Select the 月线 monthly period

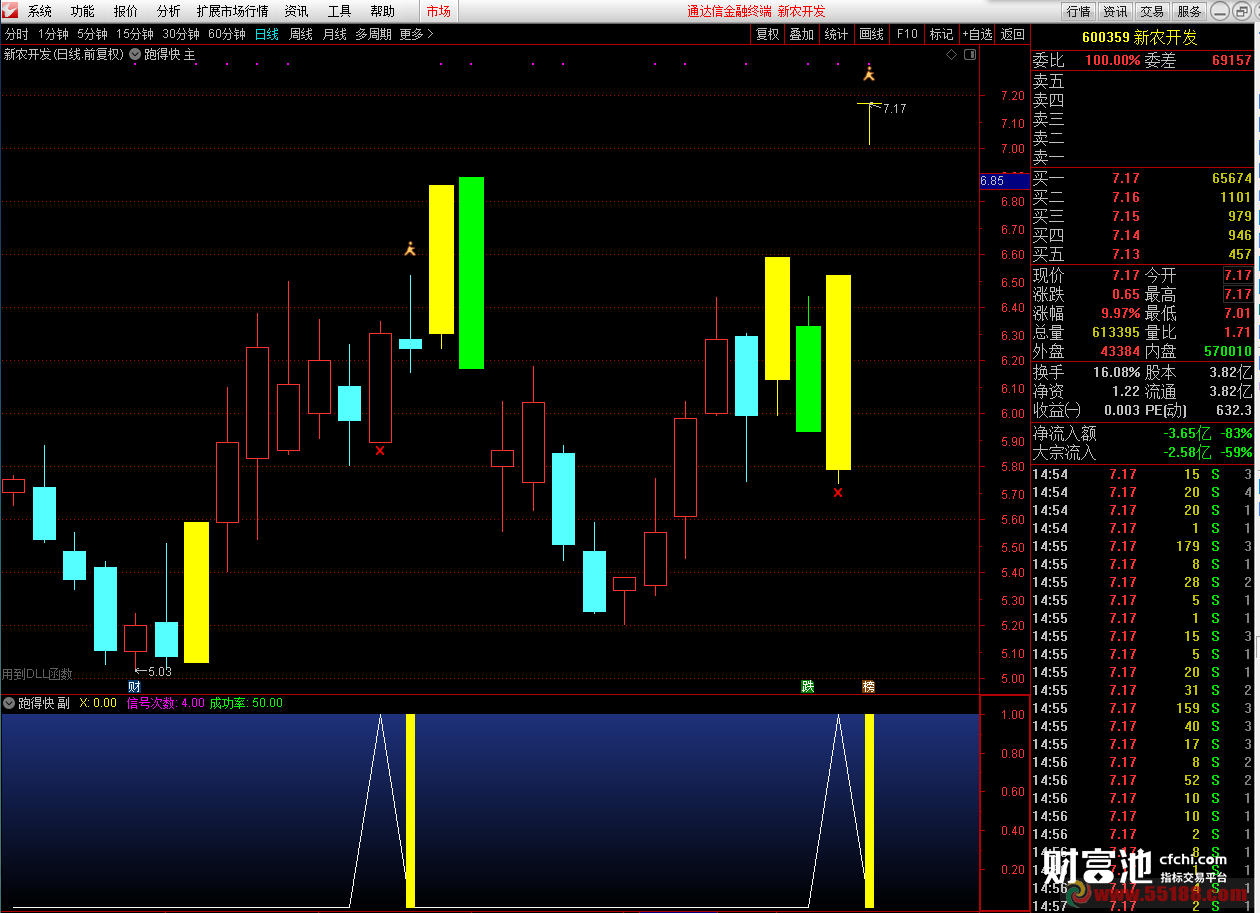coord(334,34)
